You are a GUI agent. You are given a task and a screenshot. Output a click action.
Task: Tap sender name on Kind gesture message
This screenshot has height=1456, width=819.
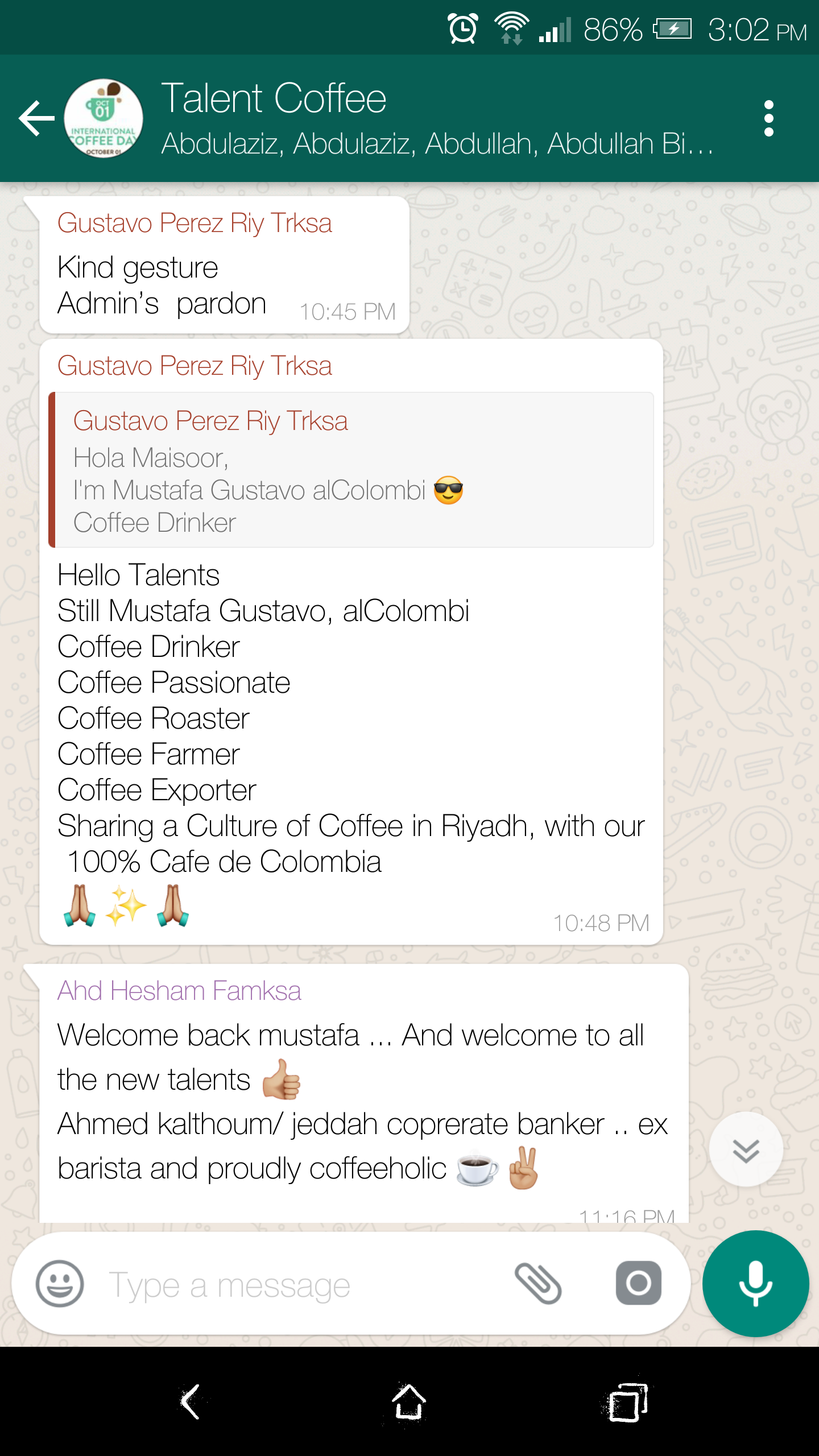click(x=195, y=223)
